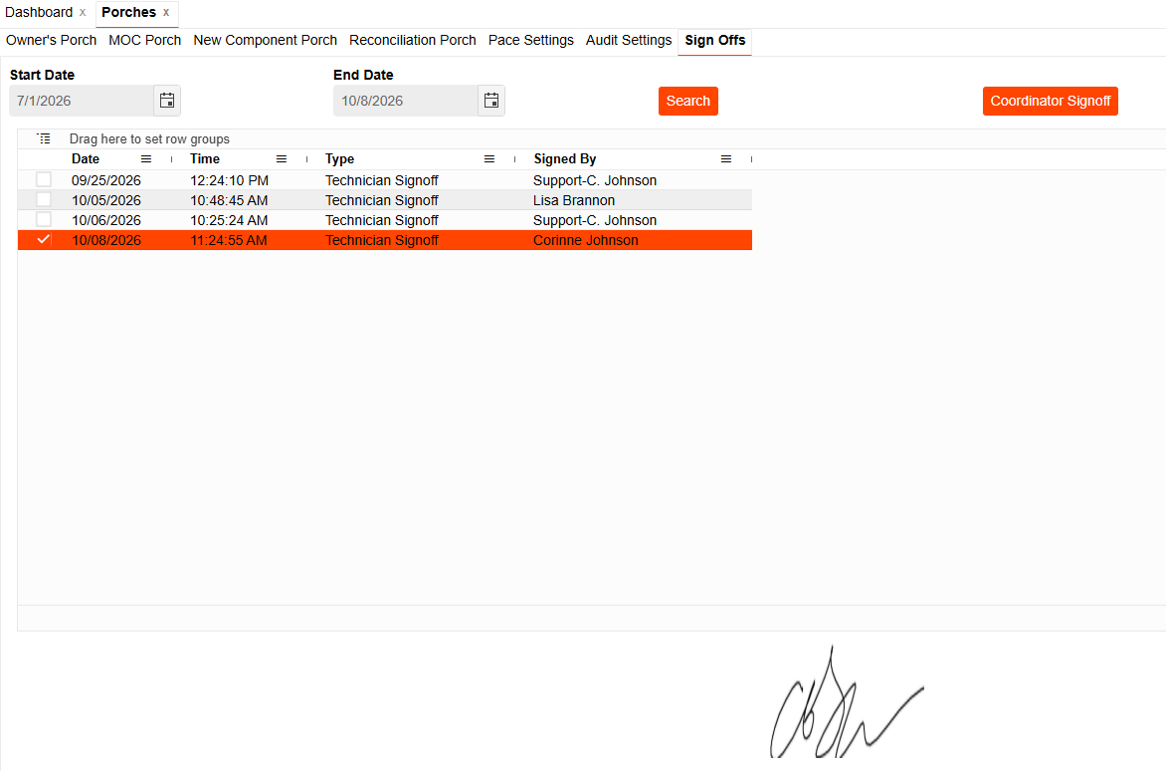Viewport: 1166px width, 771px height.
Task: Open the MOC Porch tab
Action: coord(145,40)
